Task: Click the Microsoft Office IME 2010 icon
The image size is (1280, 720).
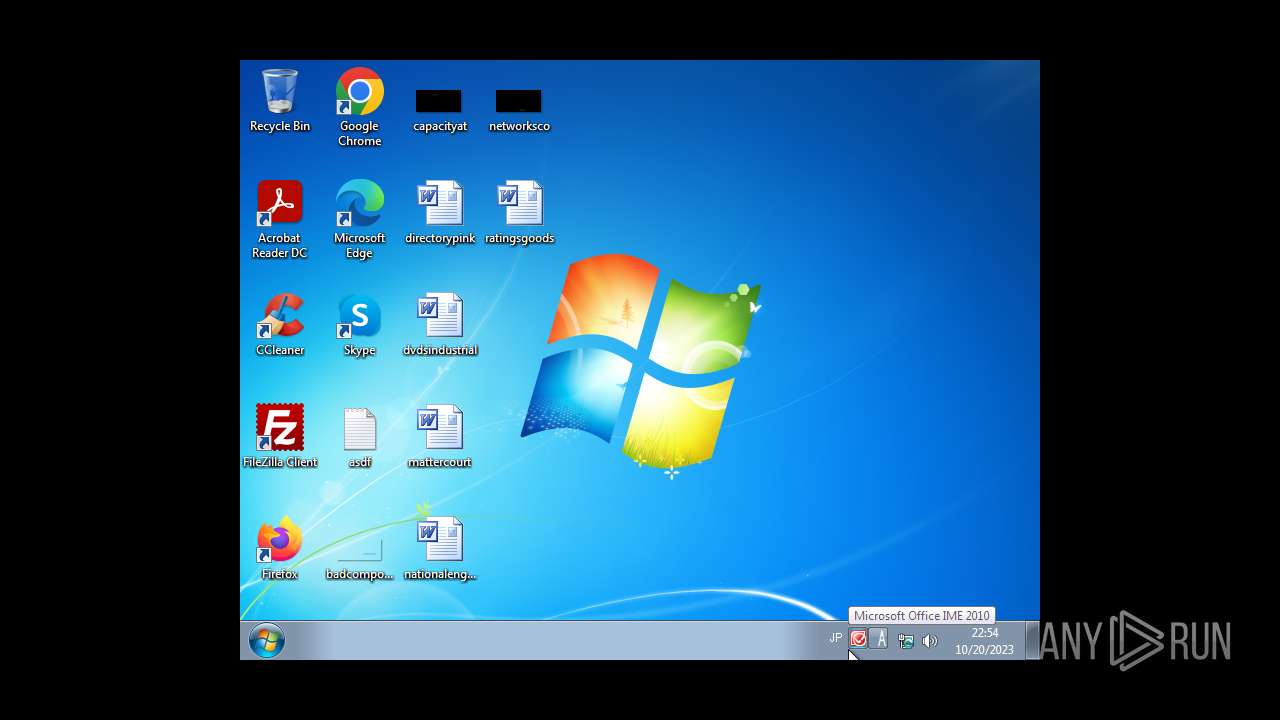Action: [x=858, y=639]
